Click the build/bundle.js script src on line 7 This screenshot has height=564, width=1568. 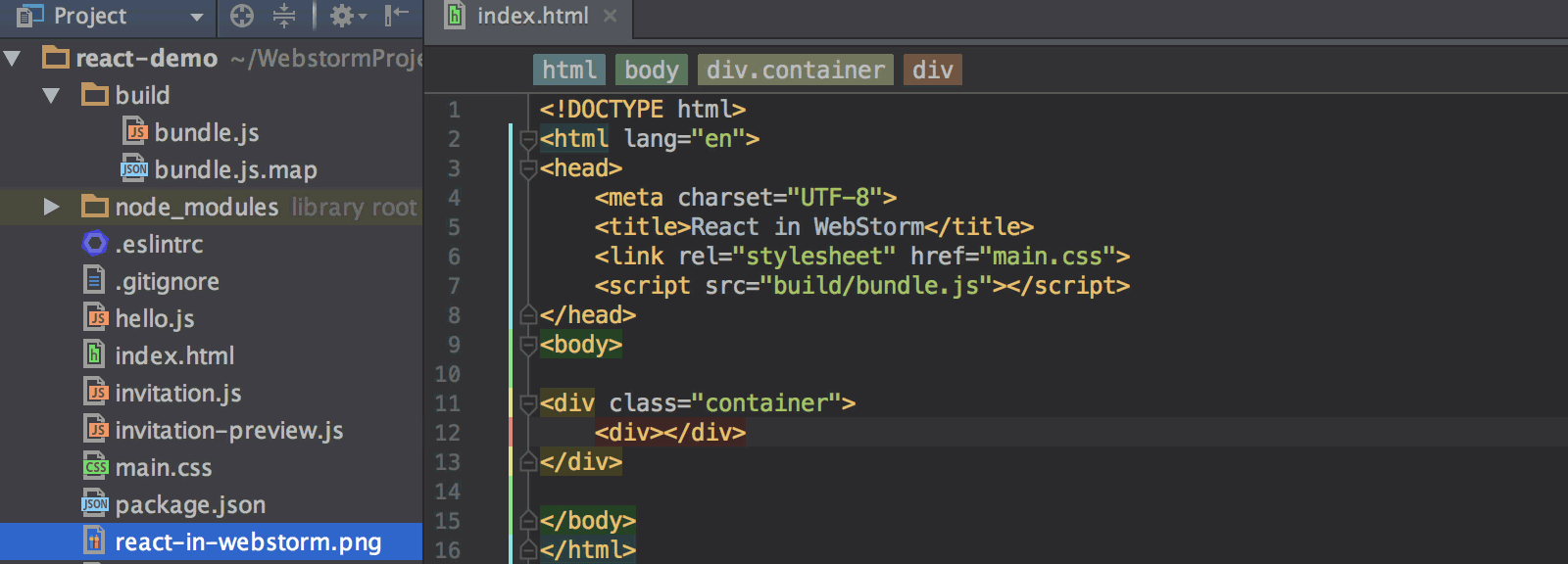(876, 286)
